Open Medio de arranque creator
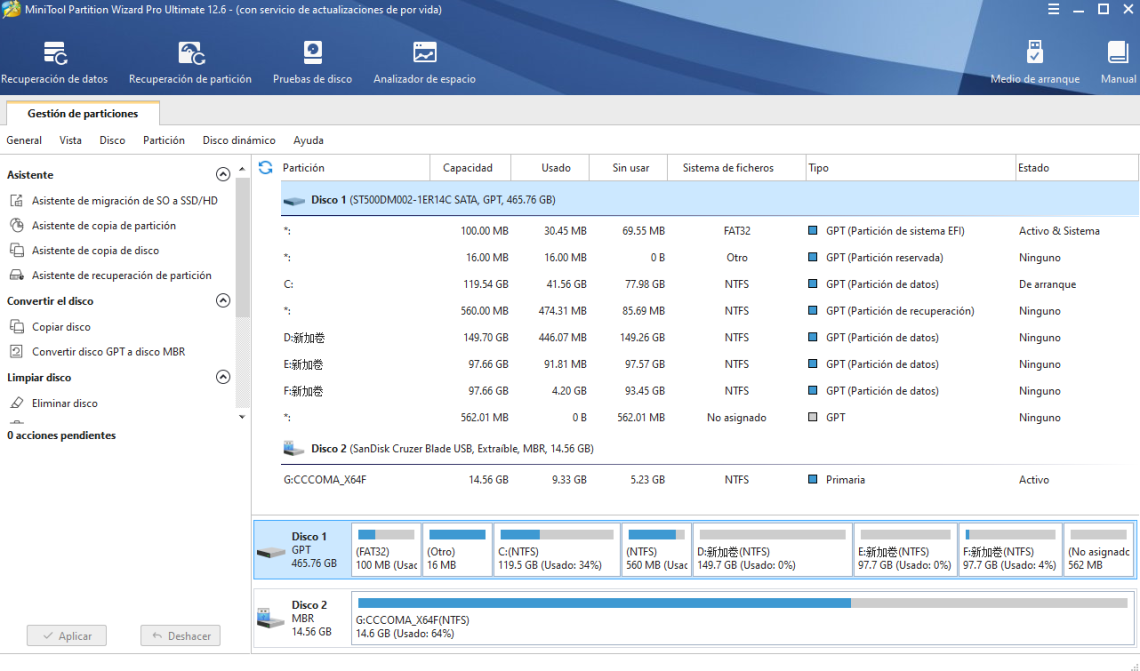The width and height of the screenshot is (1140, 671). (x=1034, y=60)
